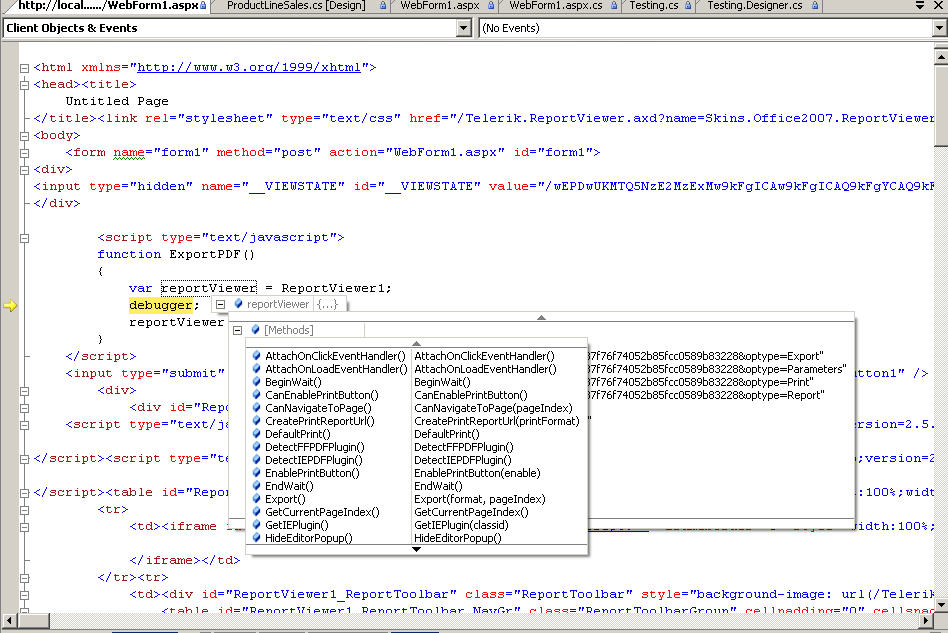Collapse the head element outlining block
The height and width of the screenshot is (633, 948).
pyautogui.click(x=25, y=85)
